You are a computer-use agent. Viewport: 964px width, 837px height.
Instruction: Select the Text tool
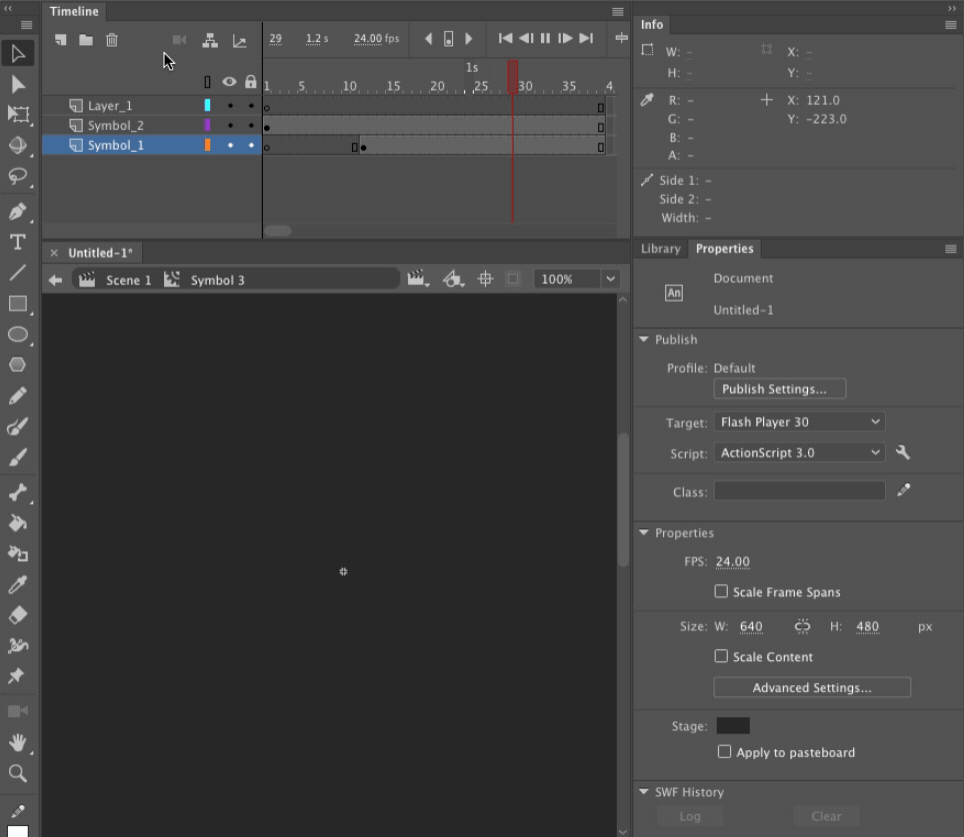pyautogui.click(x=20, y=241)
